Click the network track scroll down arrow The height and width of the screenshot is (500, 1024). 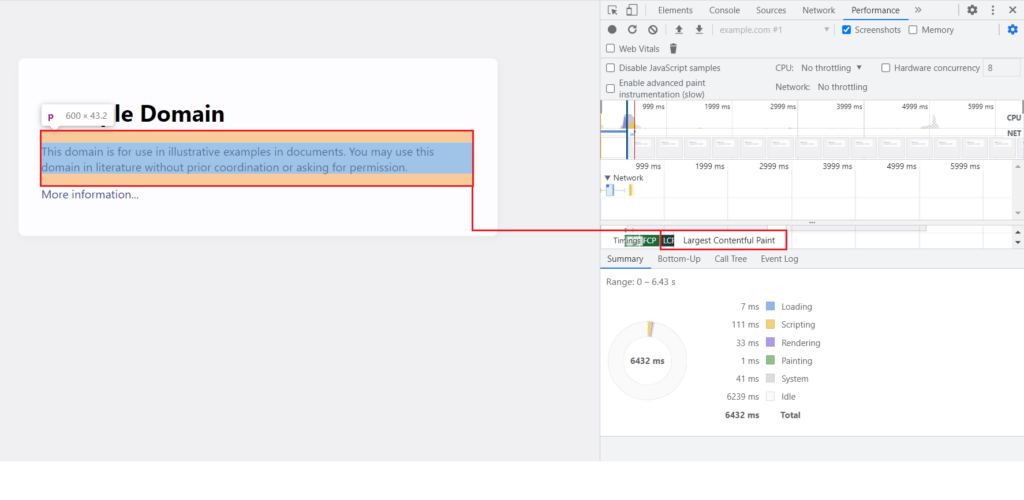(x=1017, y=213)
